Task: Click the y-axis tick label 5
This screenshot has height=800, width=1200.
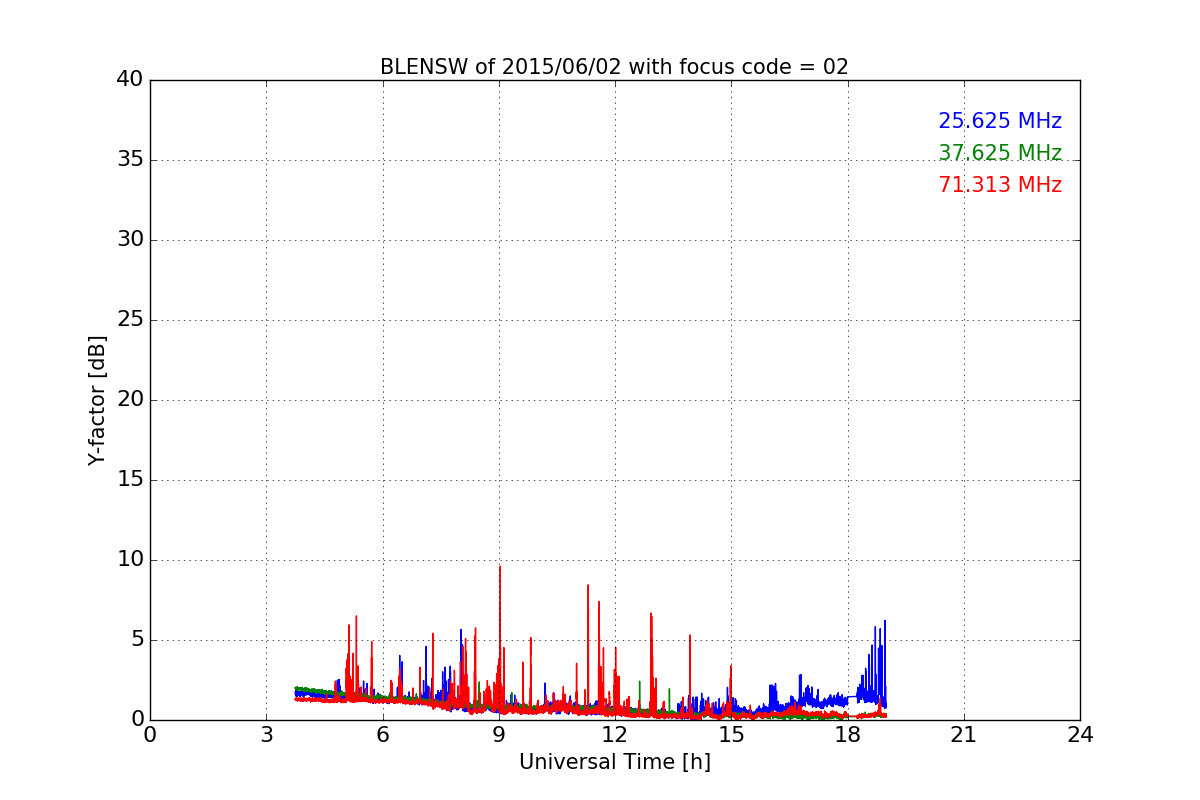Action: pyautogui.click(x=137, y=640)
